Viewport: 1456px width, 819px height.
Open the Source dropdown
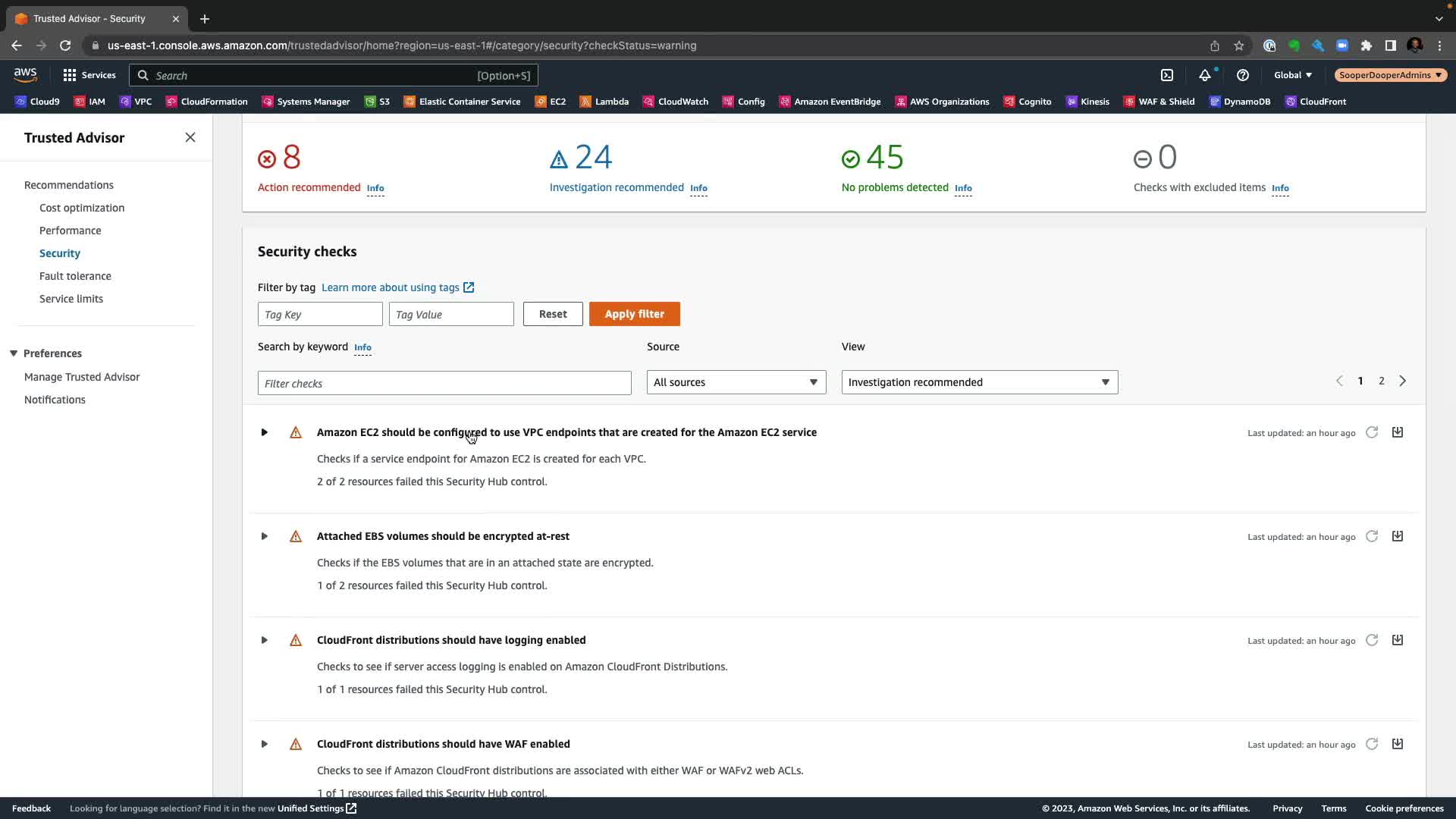click(736, 382)
